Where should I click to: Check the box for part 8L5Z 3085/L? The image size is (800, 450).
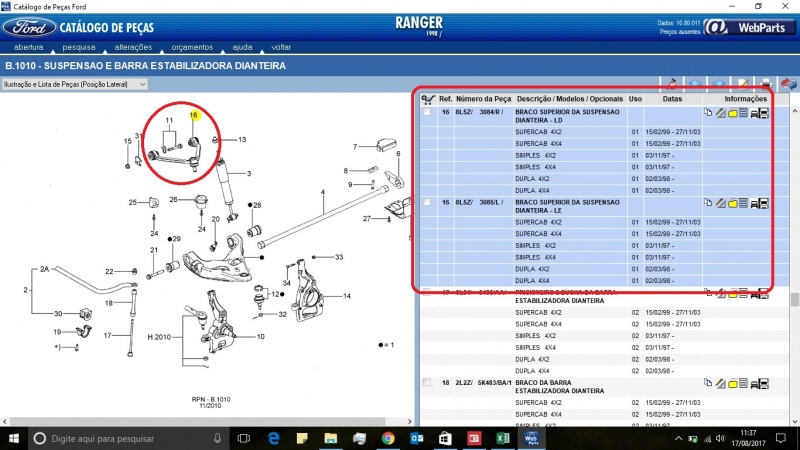[x=427, y=202]
